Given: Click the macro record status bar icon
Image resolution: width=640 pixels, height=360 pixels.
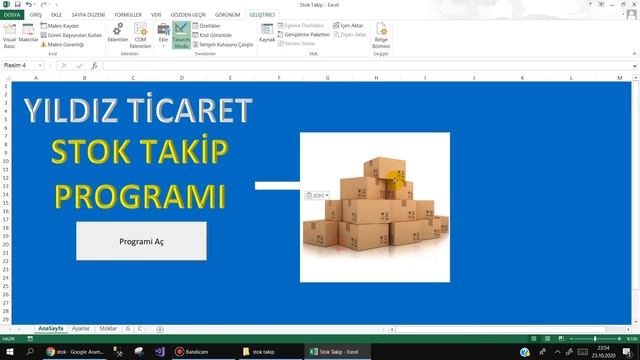Looking at the screenshot, I should click(x=30, y=338).
